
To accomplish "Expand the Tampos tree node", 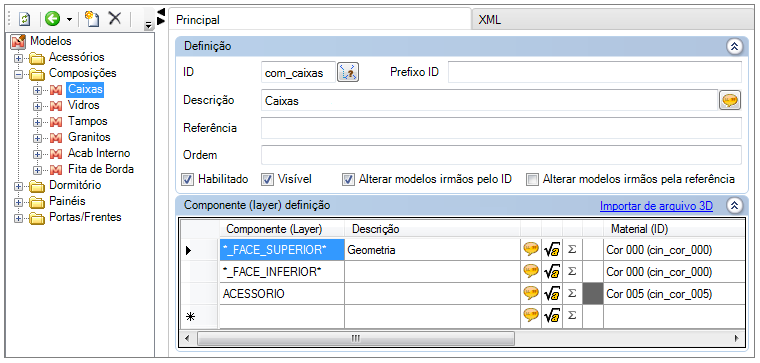I will (37, 122).
